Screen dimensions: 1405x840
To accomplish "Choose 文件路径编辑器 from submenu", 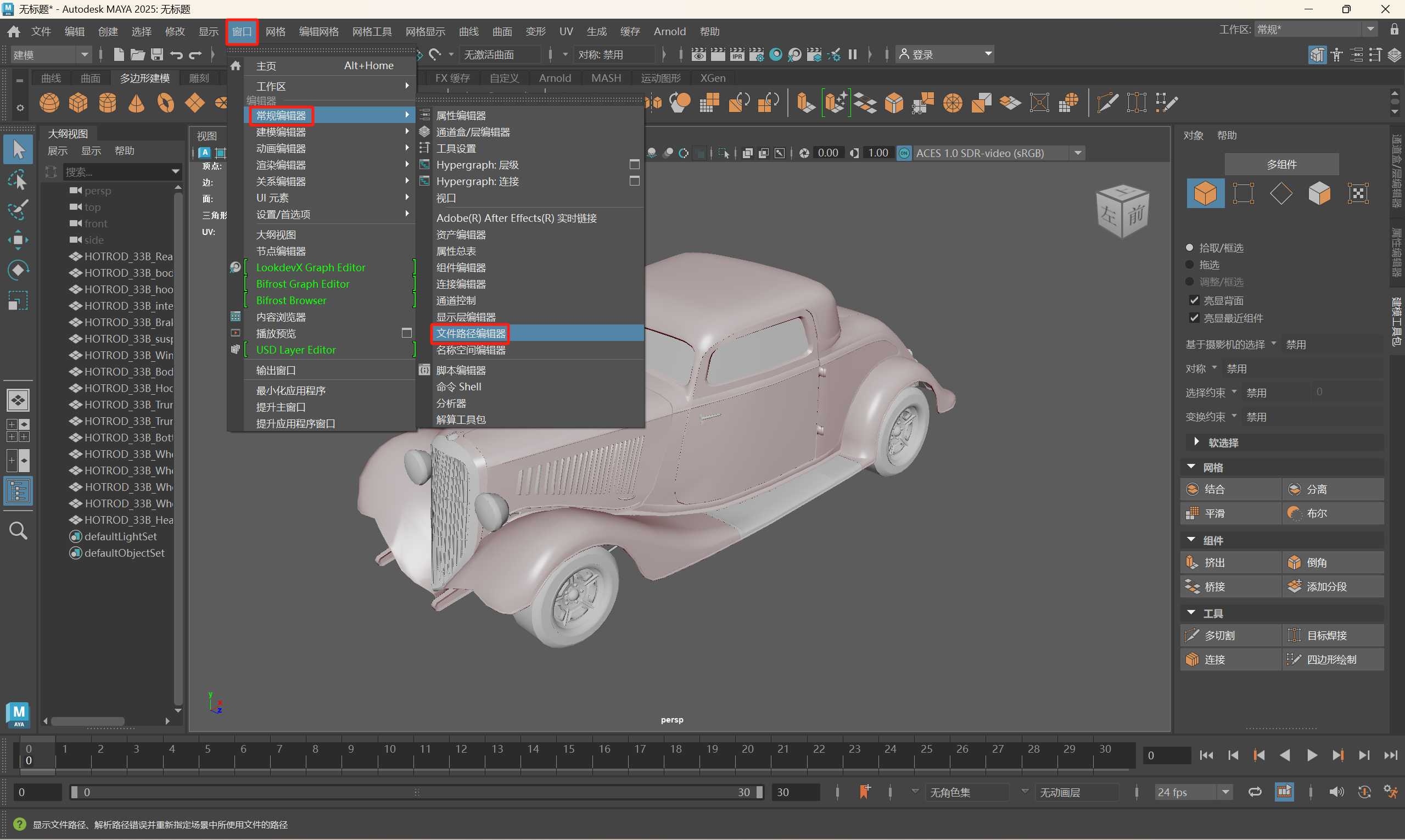I will pyautogui.click(x=471, y=333).
